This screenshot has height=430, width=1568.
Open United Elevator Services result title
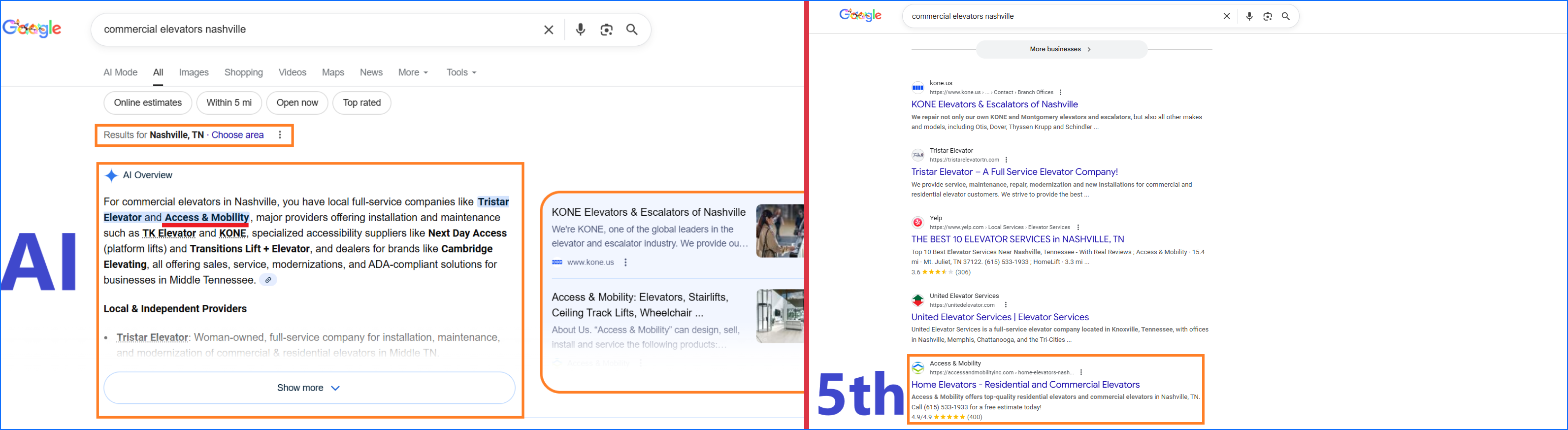tap(1000, 317)
